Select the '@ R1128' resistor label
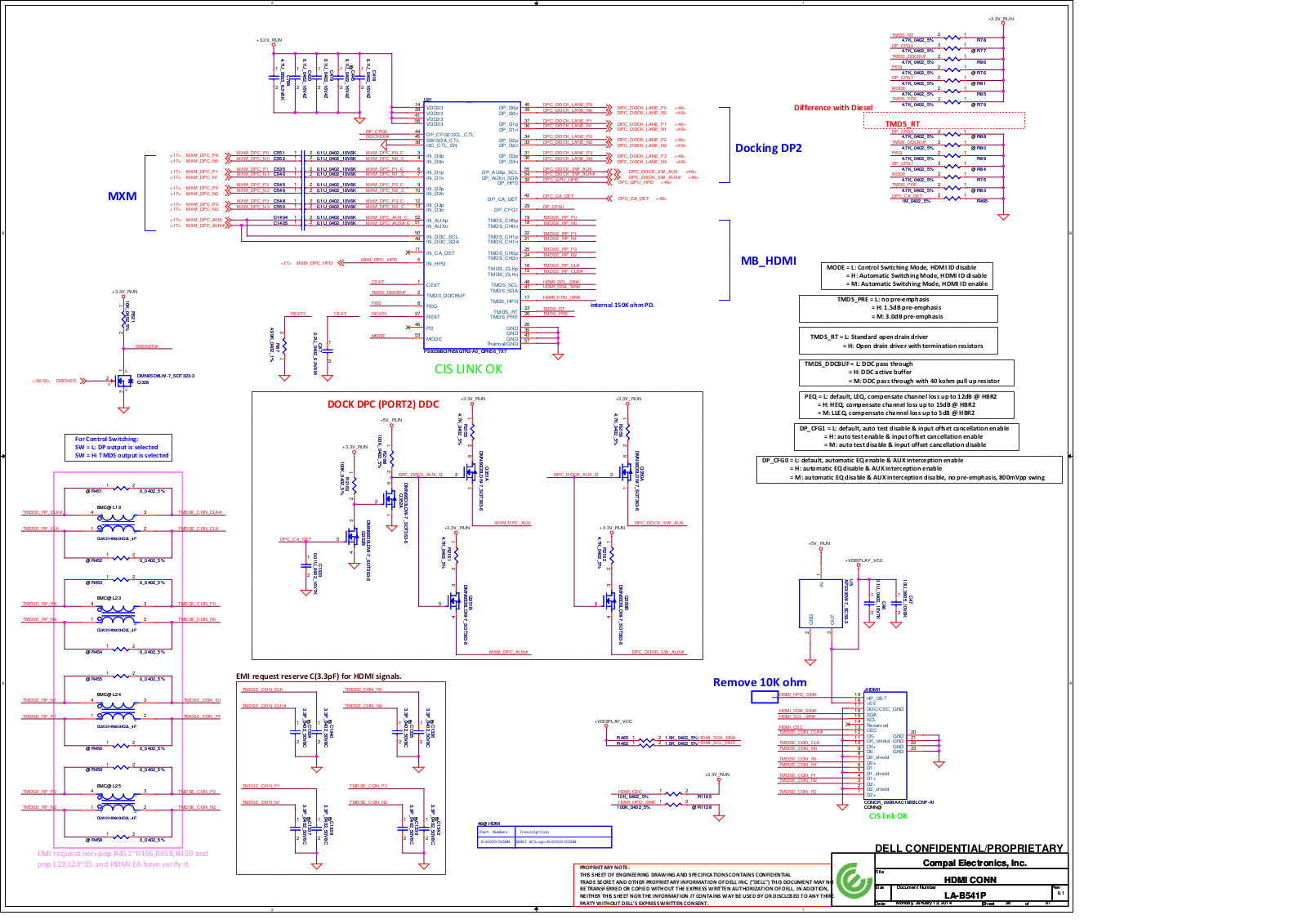This screenshot has height=924, width=1307. pyautogui.click(x=702, y=807)
